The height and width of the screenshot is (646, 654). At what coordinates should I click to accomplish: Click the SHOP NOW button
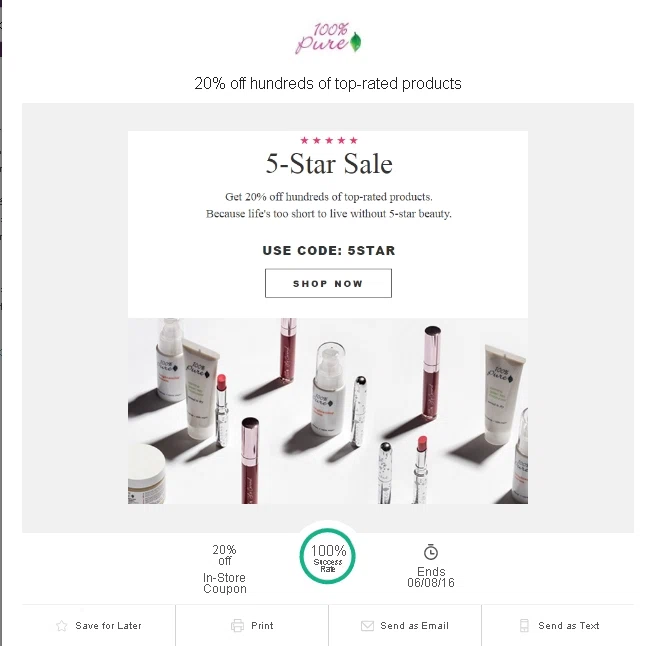tap(328, 283)
